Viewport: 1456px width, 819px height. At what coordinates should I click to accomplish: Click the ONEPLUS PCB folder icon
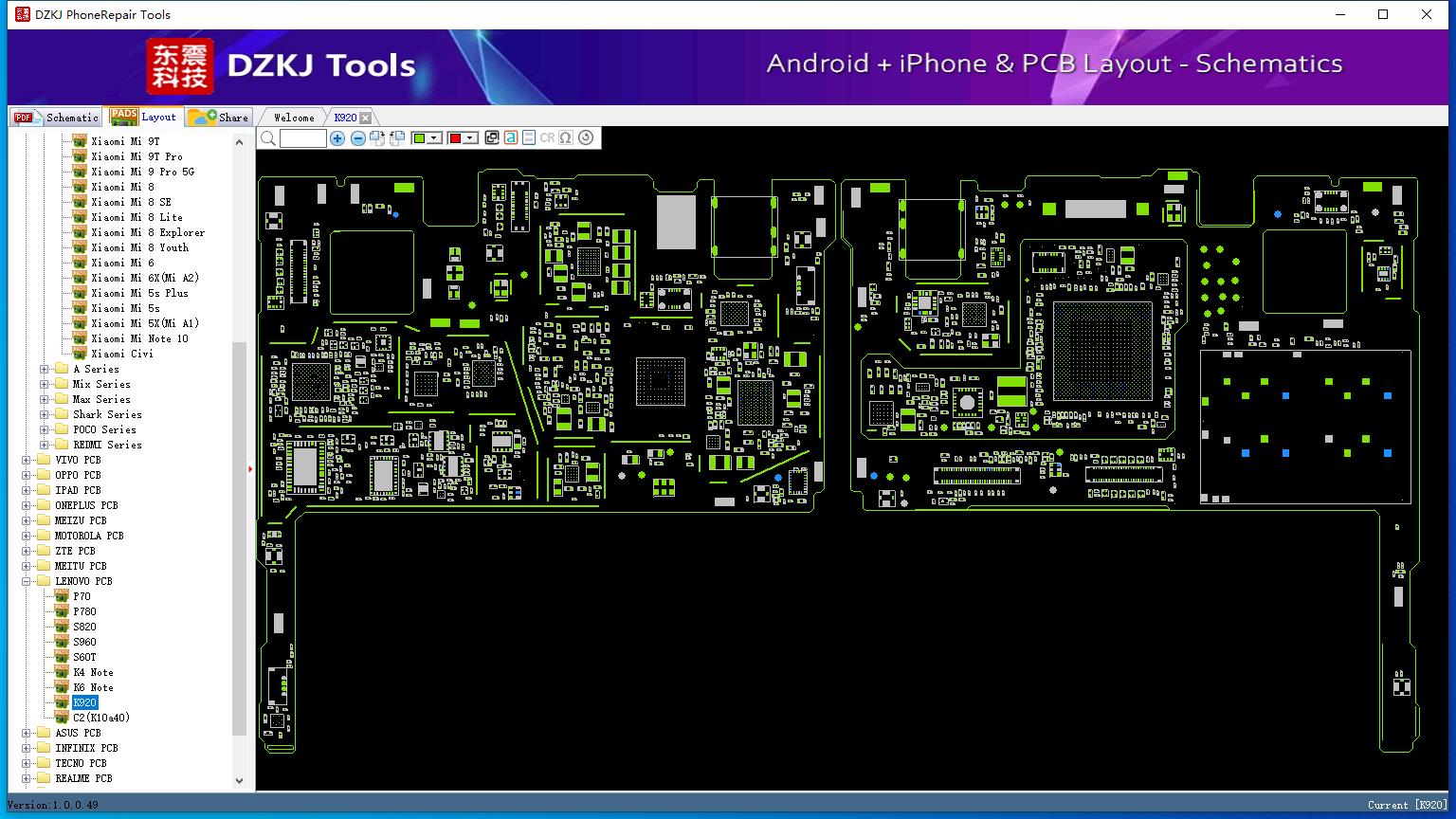[x=44, y=505]
